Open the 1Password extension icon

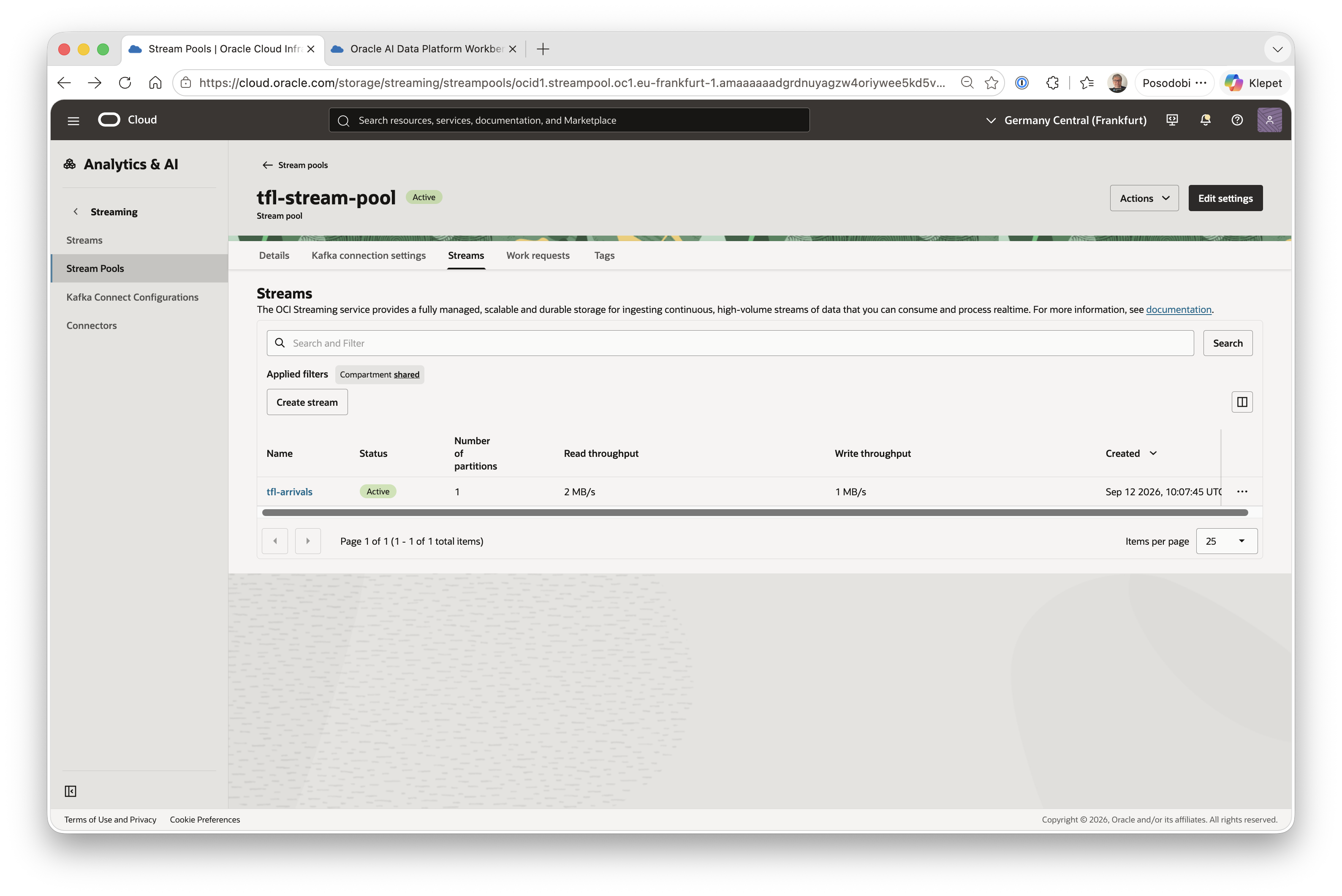point(1021,83)
